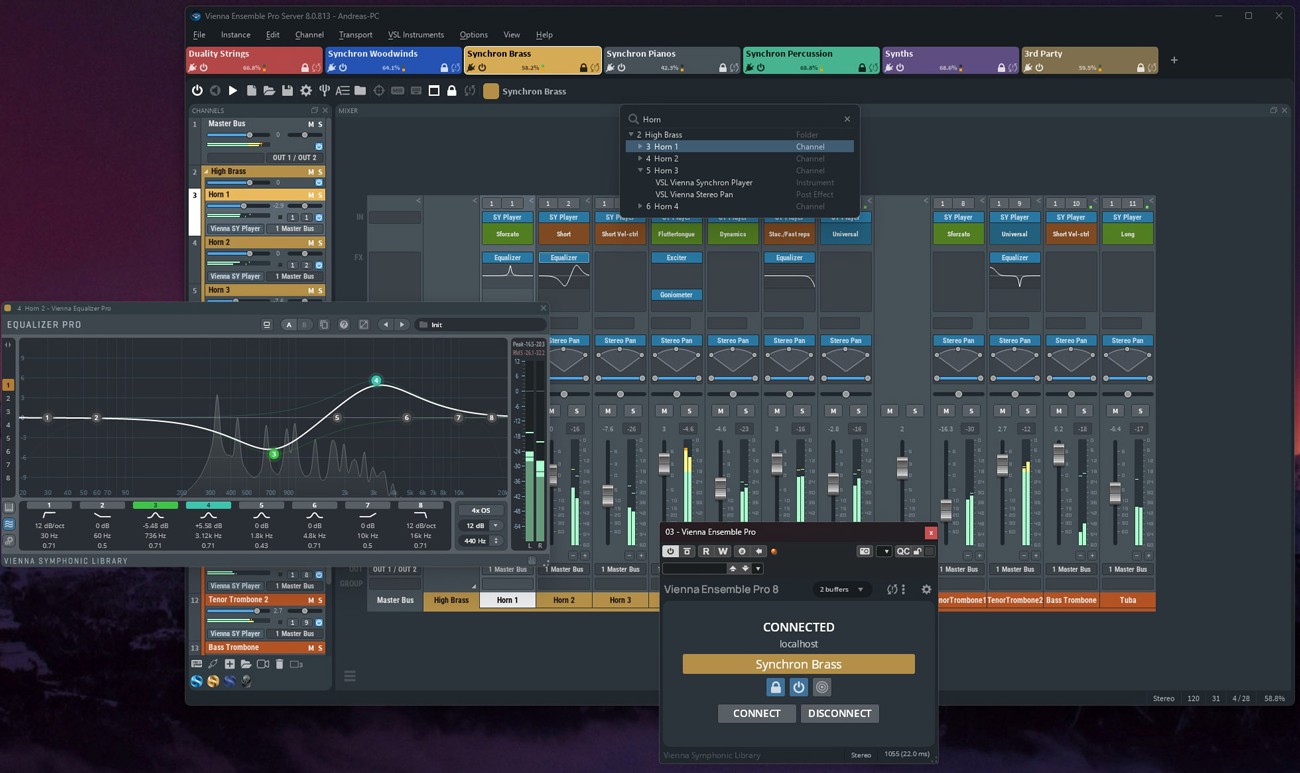Solo the Master Bus in the channel list
The image size is (1300, 773).
(320, 124)
